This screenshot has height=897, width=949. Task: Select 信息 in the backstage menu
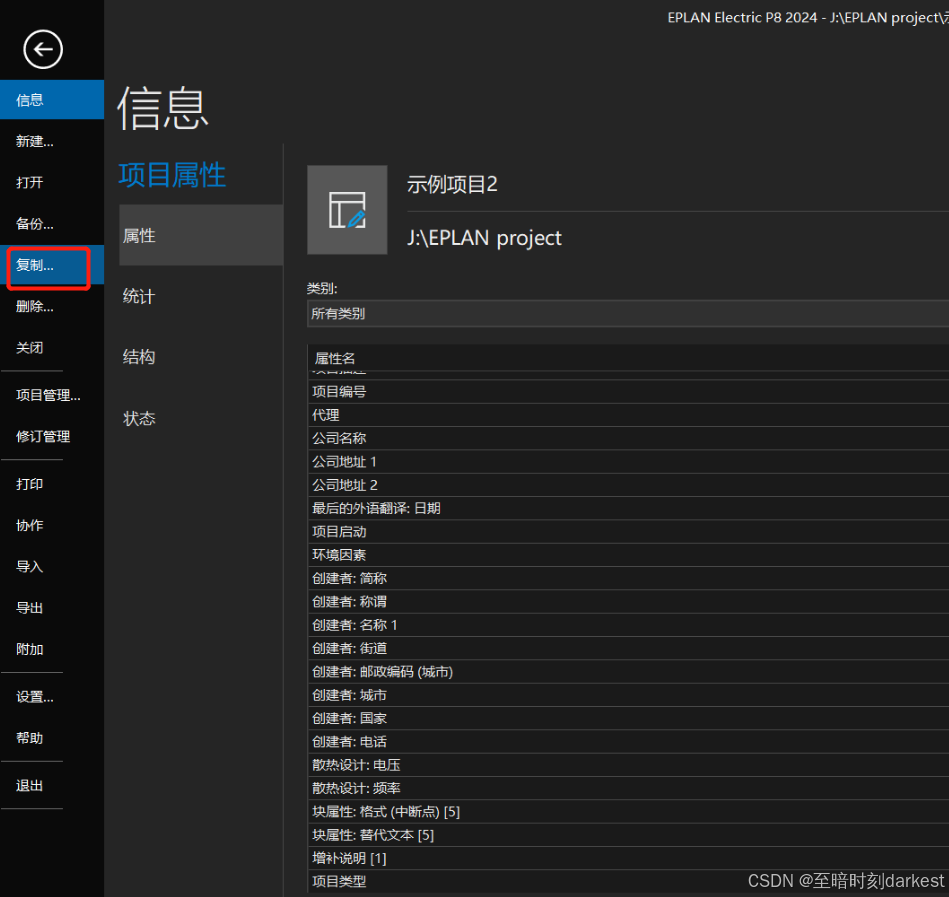(52, 100)
